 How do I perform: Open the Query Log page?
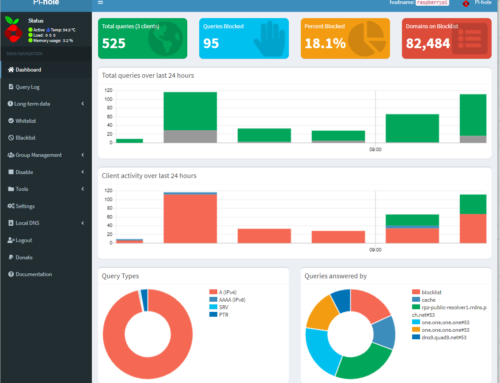pyautogui.click(x=46, y=87)
